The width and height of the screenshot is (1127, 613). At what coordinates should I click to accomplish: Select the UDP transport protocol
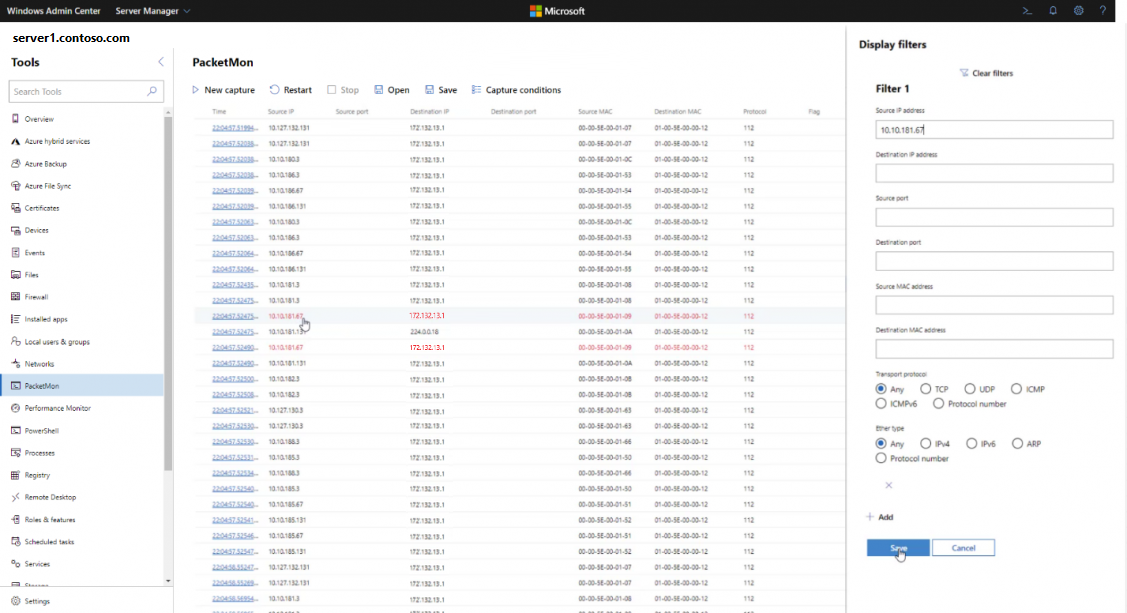point(970,389)
